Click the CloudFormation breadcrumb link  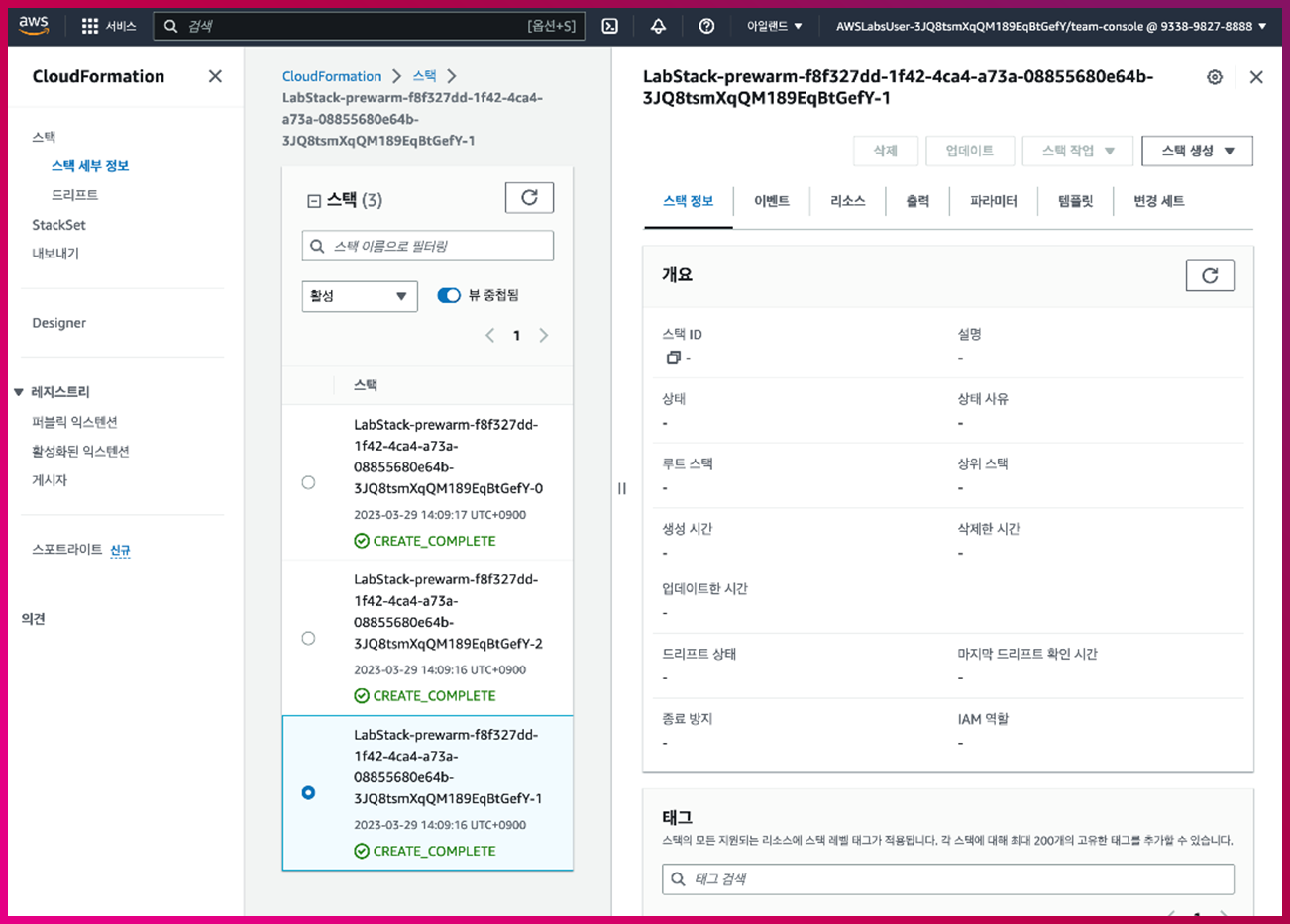coord(331,76)
